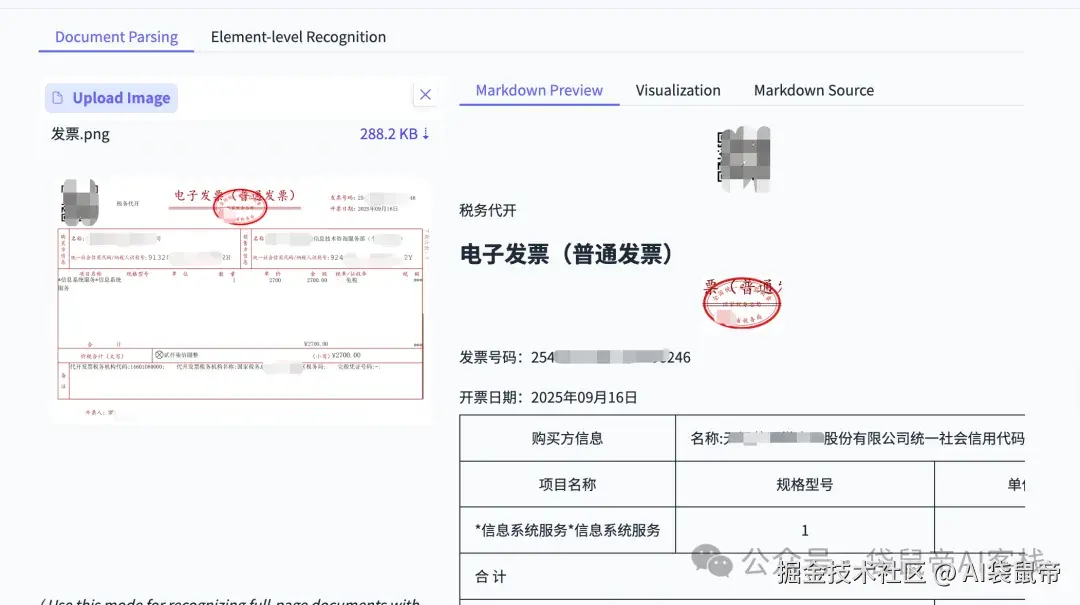The width and height of the screenshot is (1080, 605).
Task: Remove the uploaded file via the X icon
Action: coord(425,94)
